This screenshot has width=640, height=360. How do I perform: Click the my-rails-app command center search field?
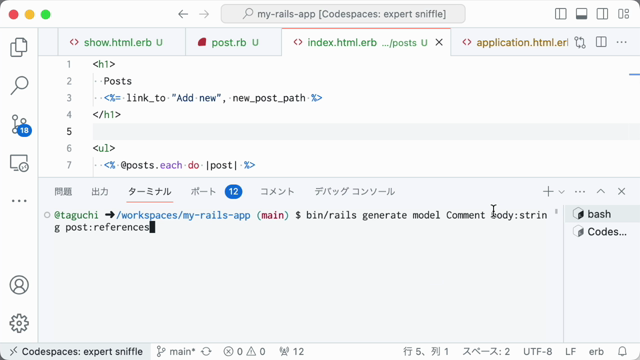(343, 14)
